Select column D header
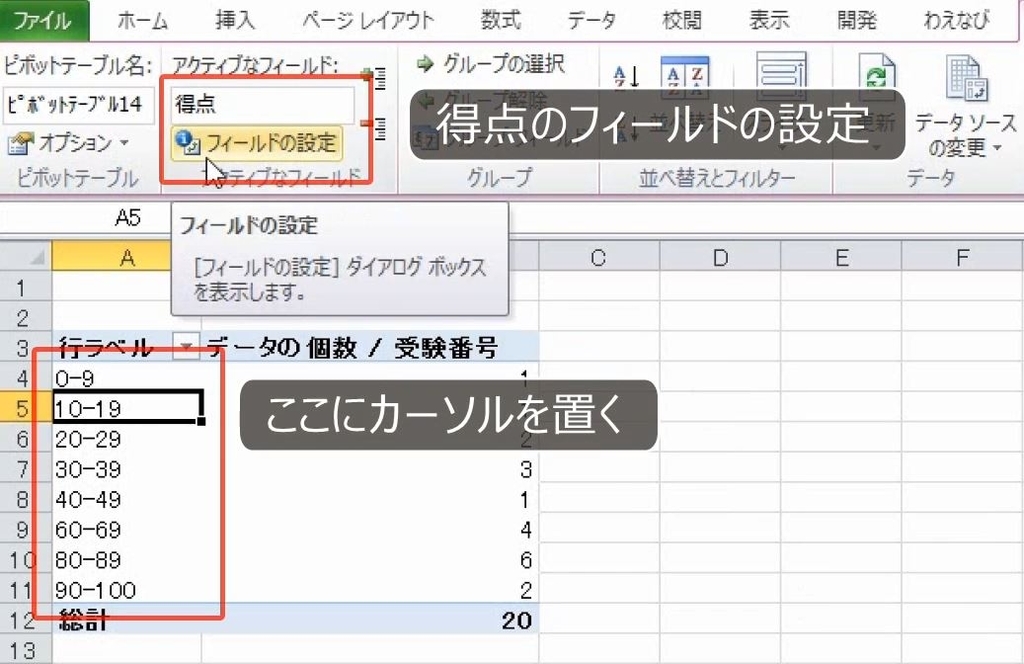The image size is (1024, 664). [720, 257]
